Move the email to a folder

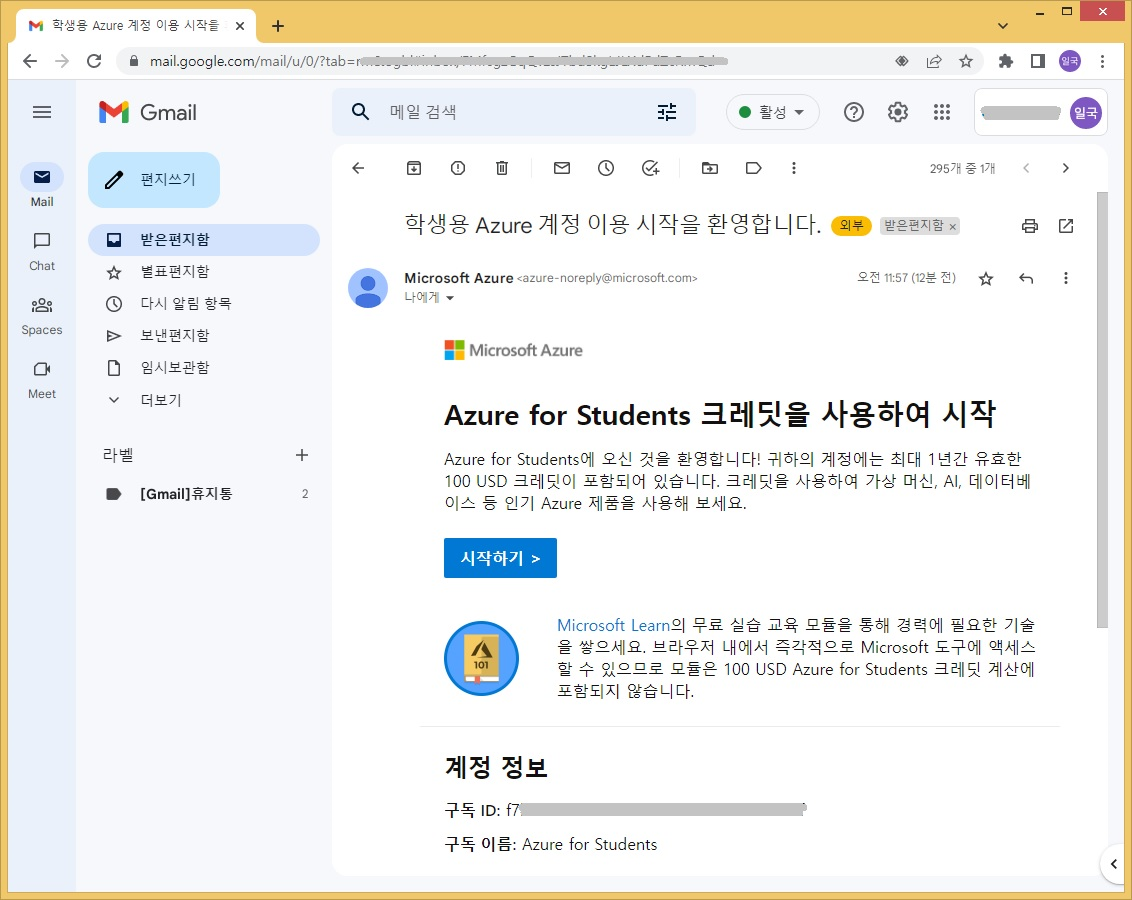tap(710, 168)
